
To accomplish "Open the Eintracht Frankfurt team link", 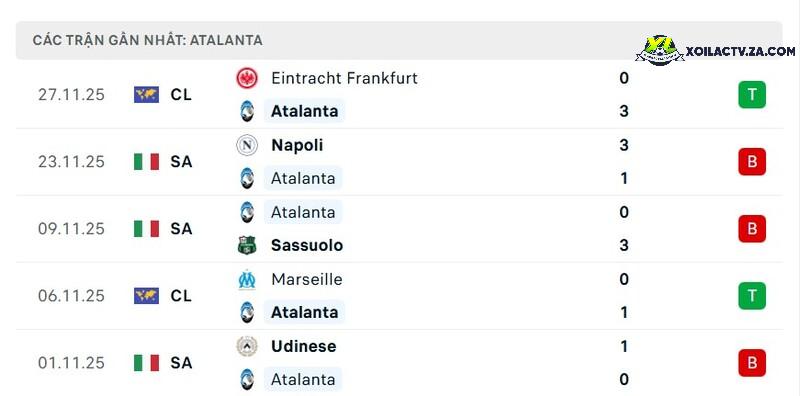I will [344, 78].
